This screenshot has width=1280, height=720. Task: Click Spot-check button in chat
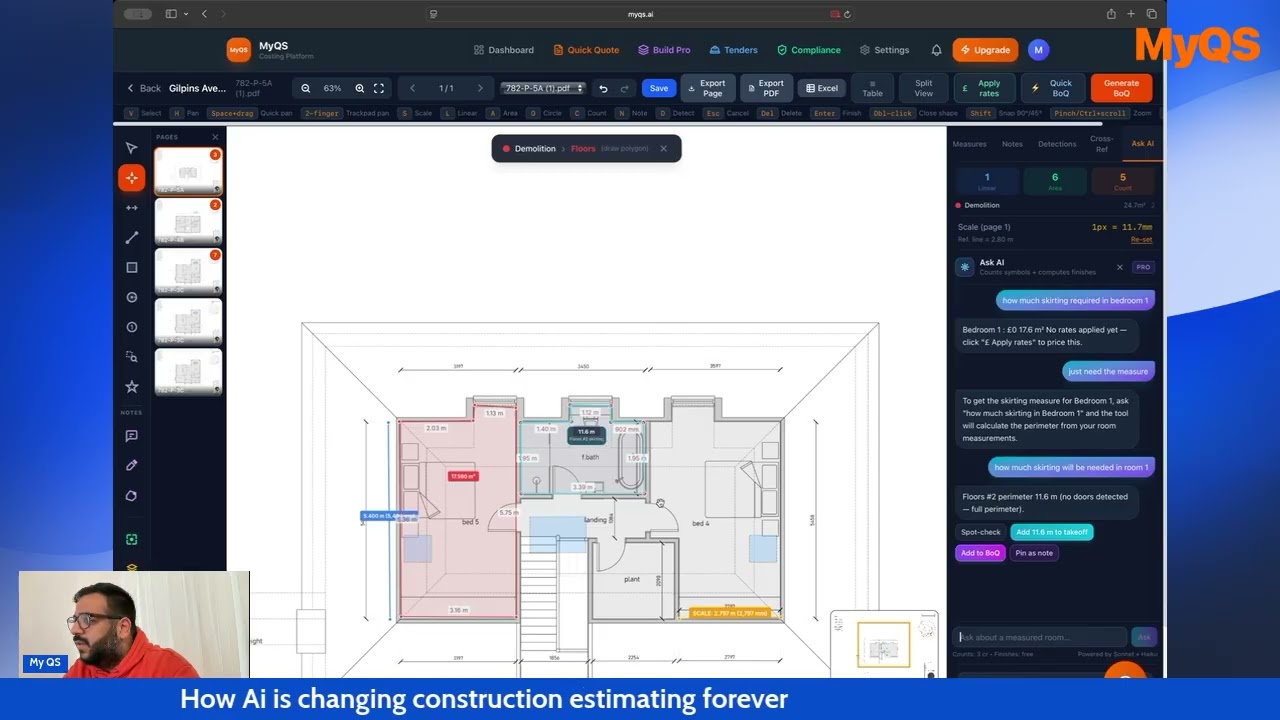(980, 532)
